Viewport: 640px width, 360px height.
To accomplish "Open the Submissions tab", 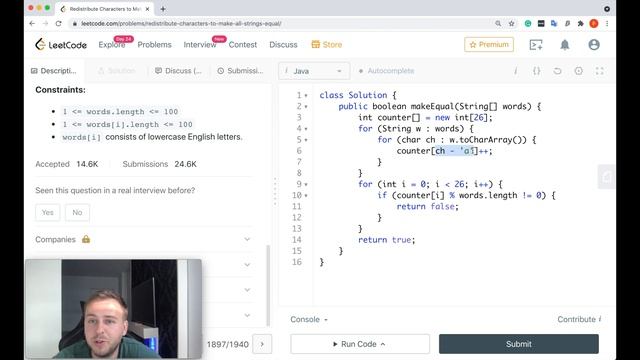I will 240,71.
